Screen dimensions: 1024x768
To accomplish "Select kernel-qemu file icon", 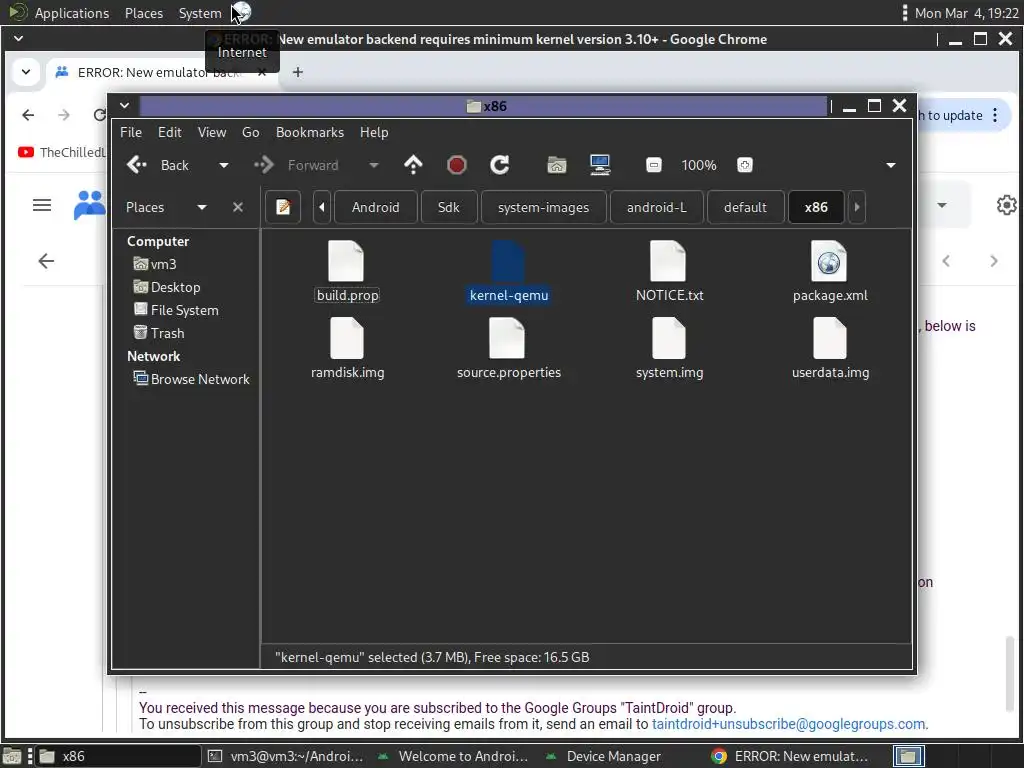I will [x=507, y=261].
